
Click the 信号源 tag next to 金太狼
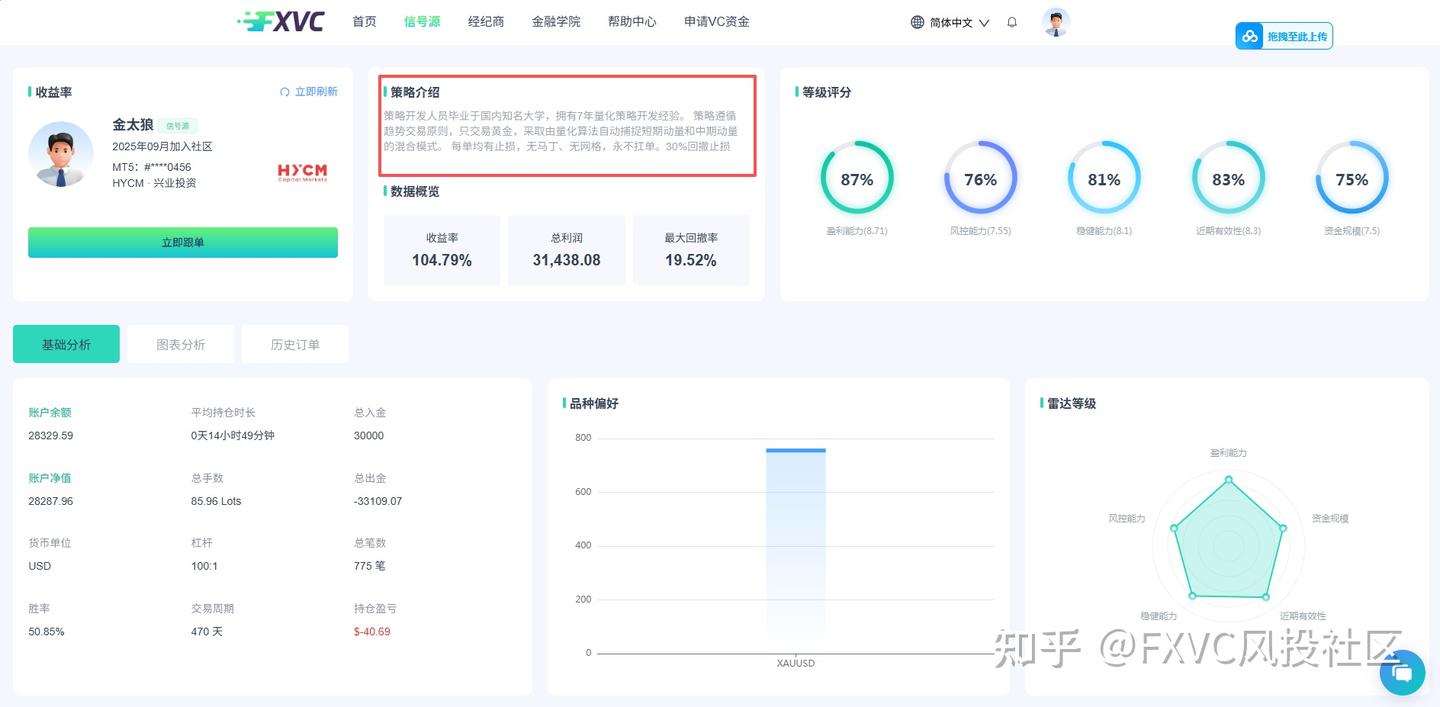(178, 126)
